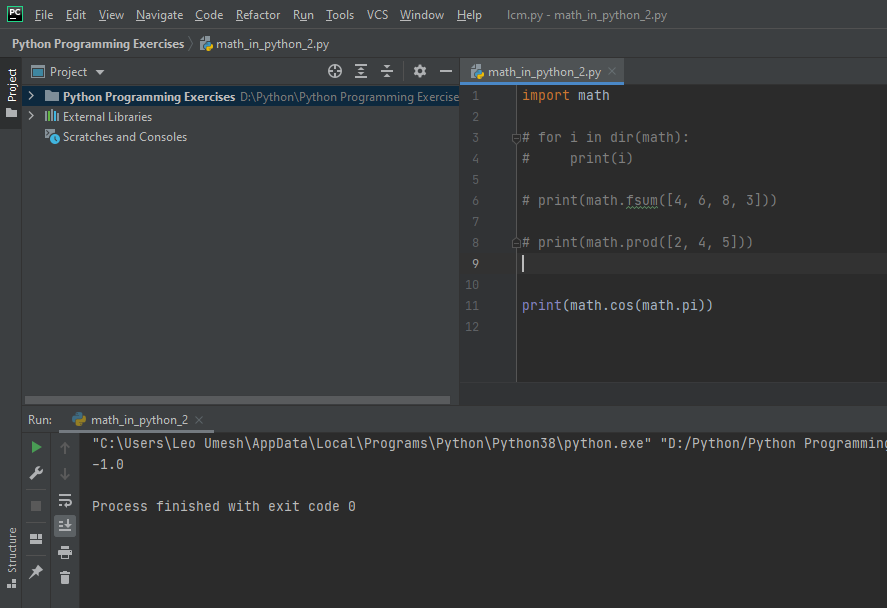The image size is (887, 608).
Task: Click the PyCharm logo icon
Action: point(15,14)
